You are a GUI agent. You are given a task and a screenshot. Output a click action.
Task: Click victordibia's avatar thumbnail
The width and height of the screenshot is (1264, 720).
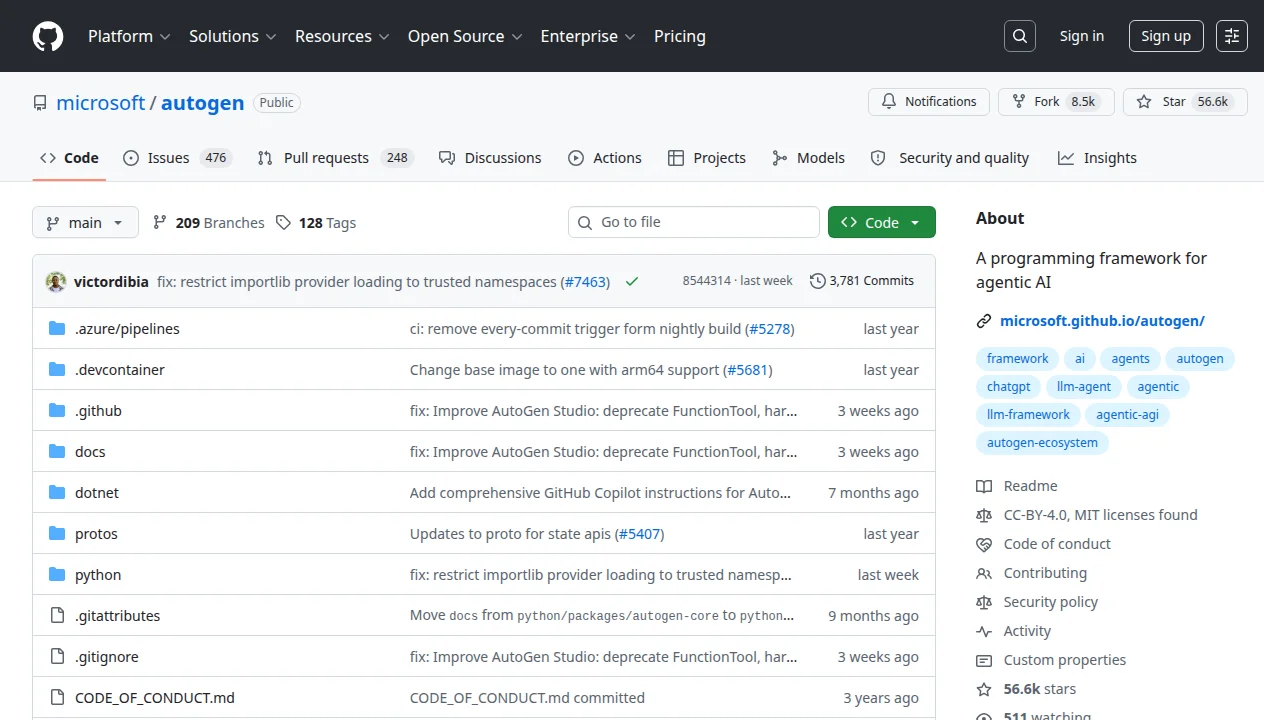[55, 281]
